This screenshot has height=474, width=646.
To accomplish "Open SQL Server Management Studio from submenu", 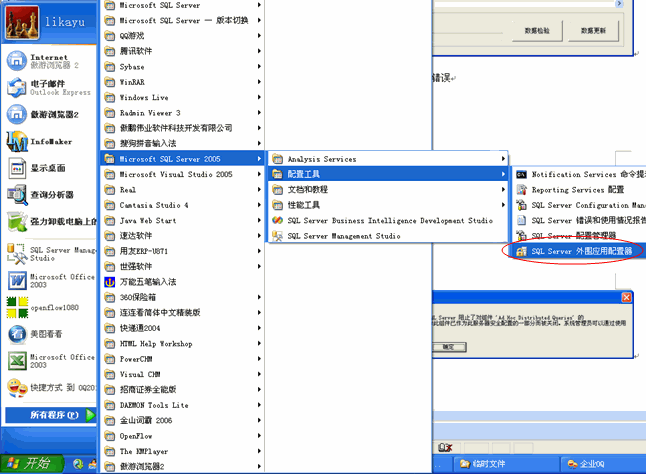I will tap(343, 236).
